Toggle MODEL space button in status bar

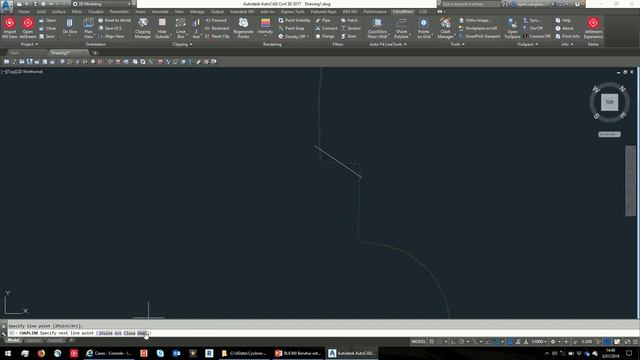point(418,341)
